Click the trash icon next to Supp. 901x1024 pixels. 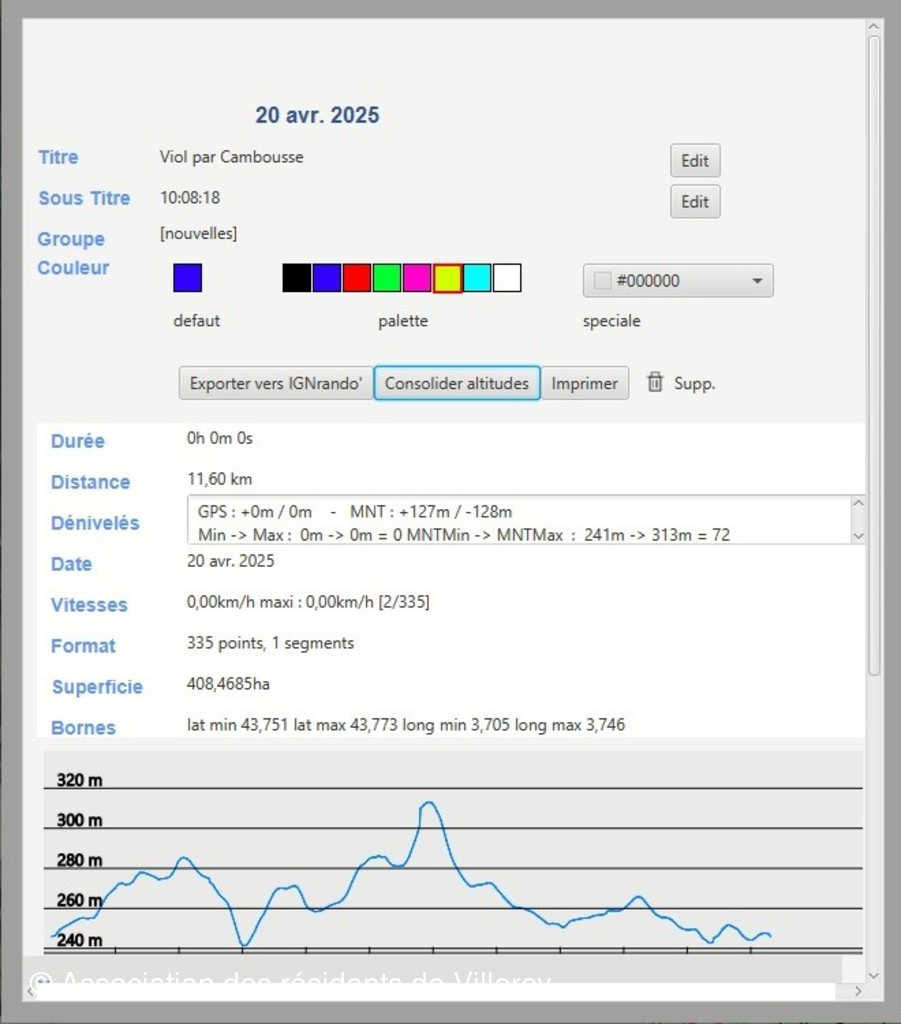tap(655, 382)
